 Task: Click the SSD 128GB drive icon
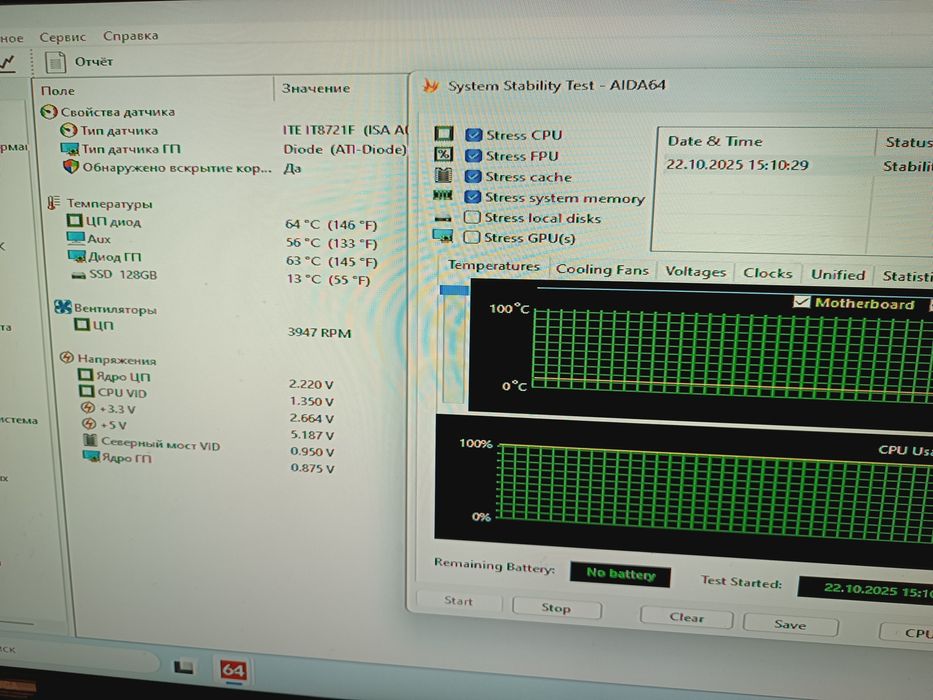[78, 275]
